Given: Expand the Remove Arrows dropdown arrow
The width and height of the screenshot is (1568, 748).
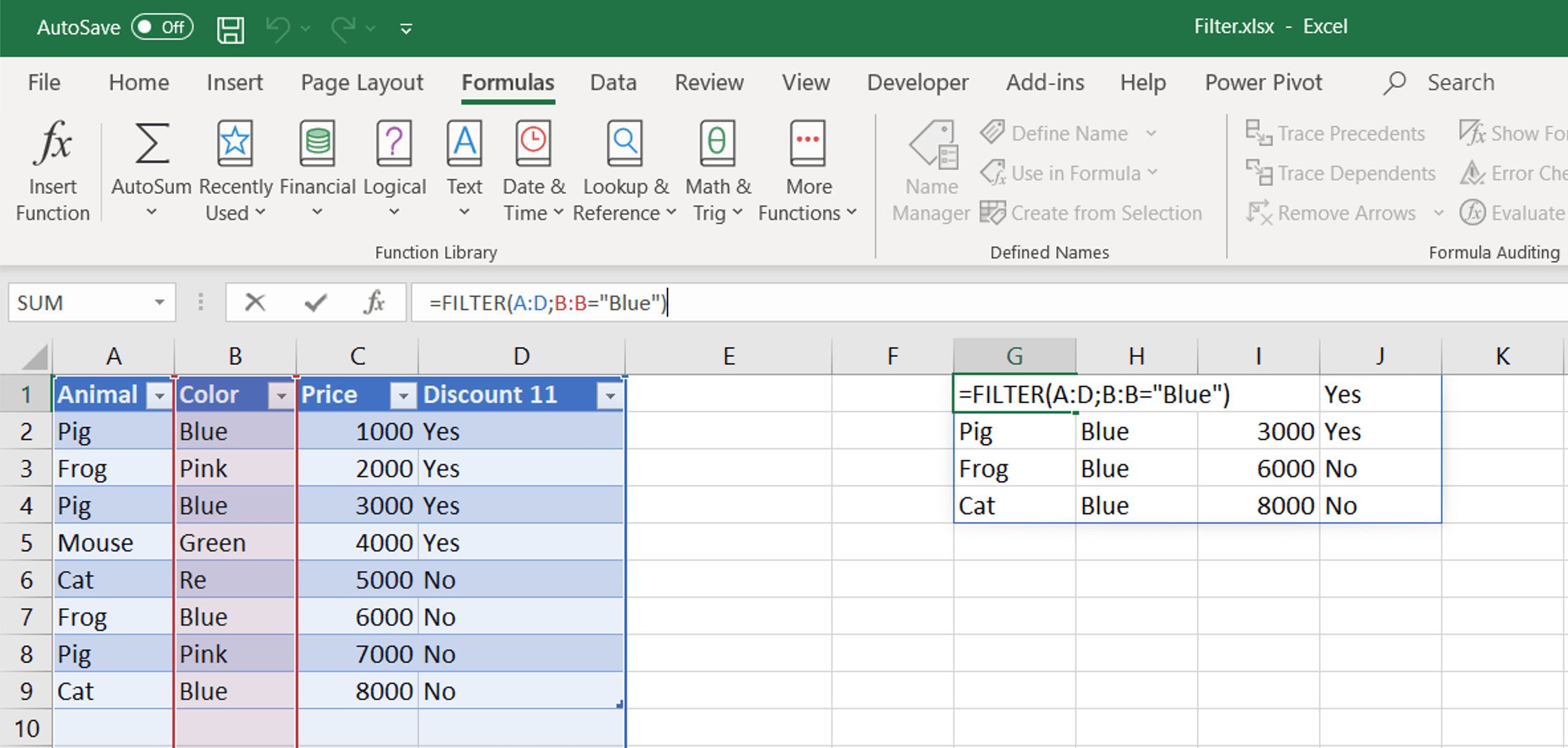Looking at the screenshot, I should pyautogui.click(x=1438, y=213).
